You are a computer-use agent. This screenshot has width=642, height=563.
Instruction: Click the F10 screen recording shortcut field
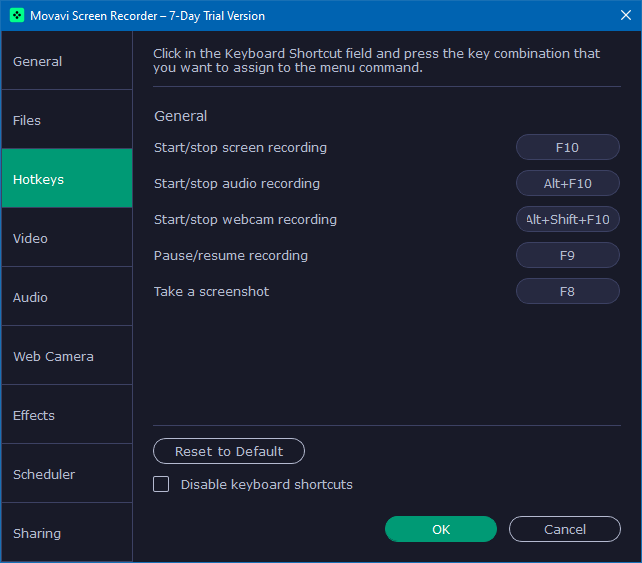click(567, 148)
